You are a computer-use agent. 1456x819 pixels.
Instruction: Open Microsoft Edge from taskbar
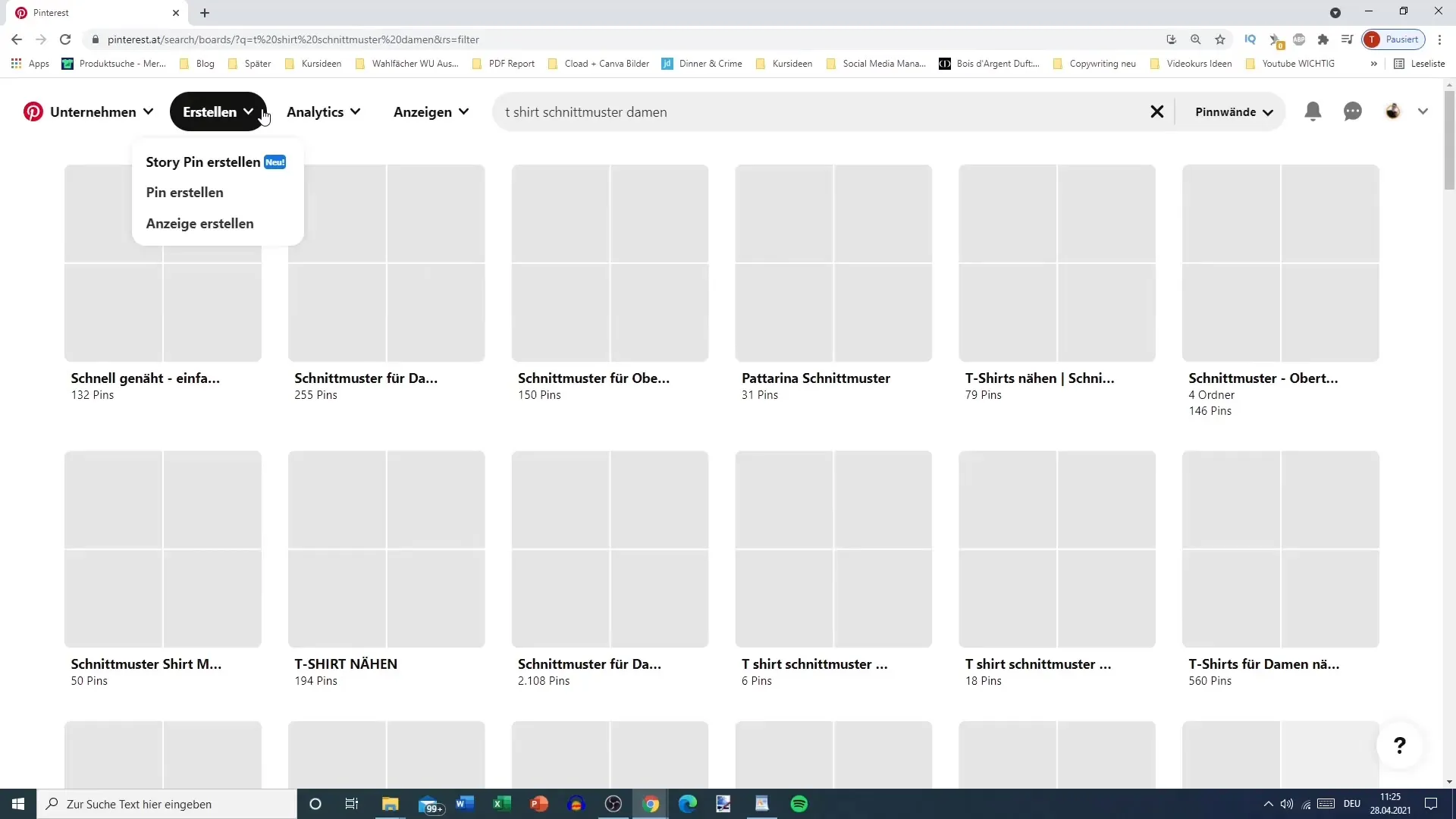[x=688, y=804]
